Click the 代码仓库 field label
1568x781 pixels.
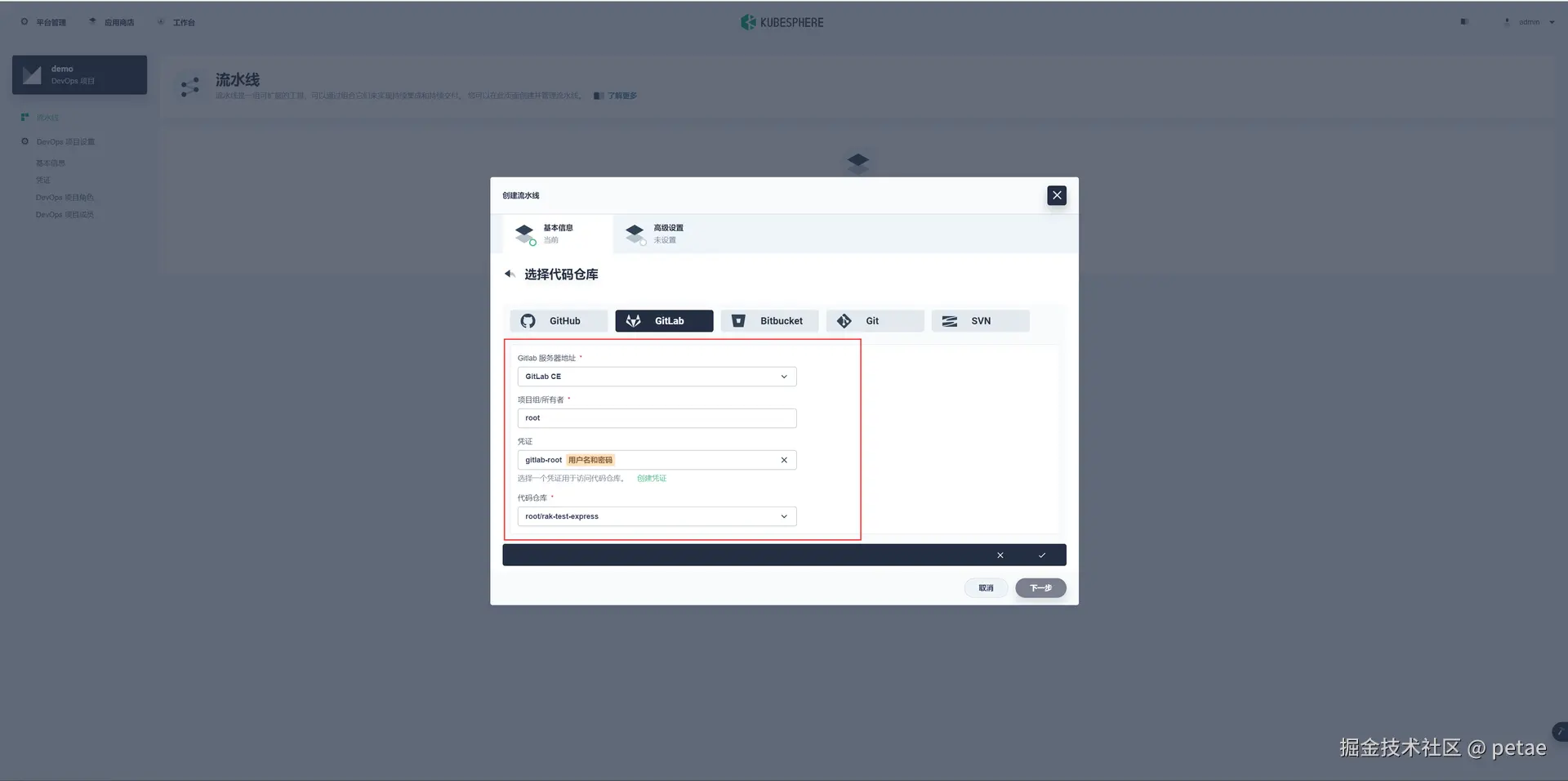(532, 498)
